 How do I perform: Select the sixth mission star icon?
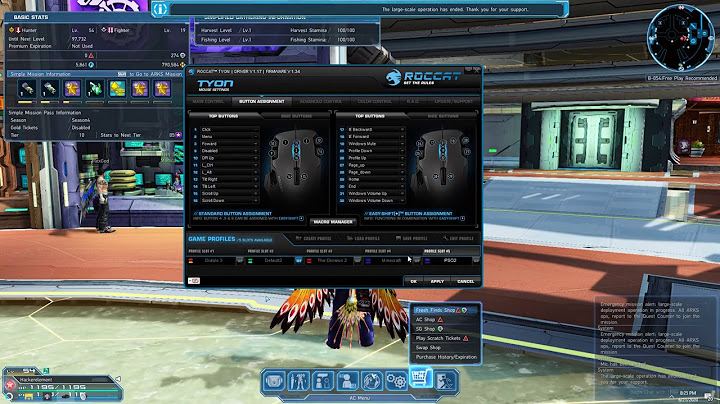coord(140,88)
